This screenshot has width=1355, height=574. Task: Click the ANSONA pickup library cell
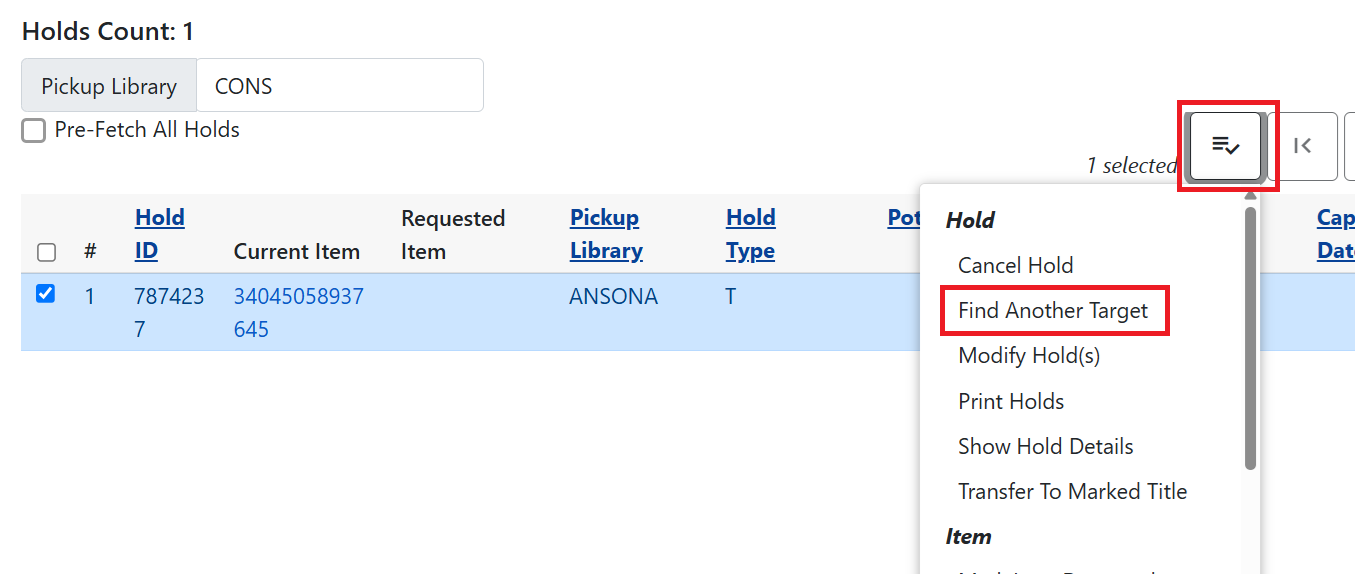(x=613, y=297)
